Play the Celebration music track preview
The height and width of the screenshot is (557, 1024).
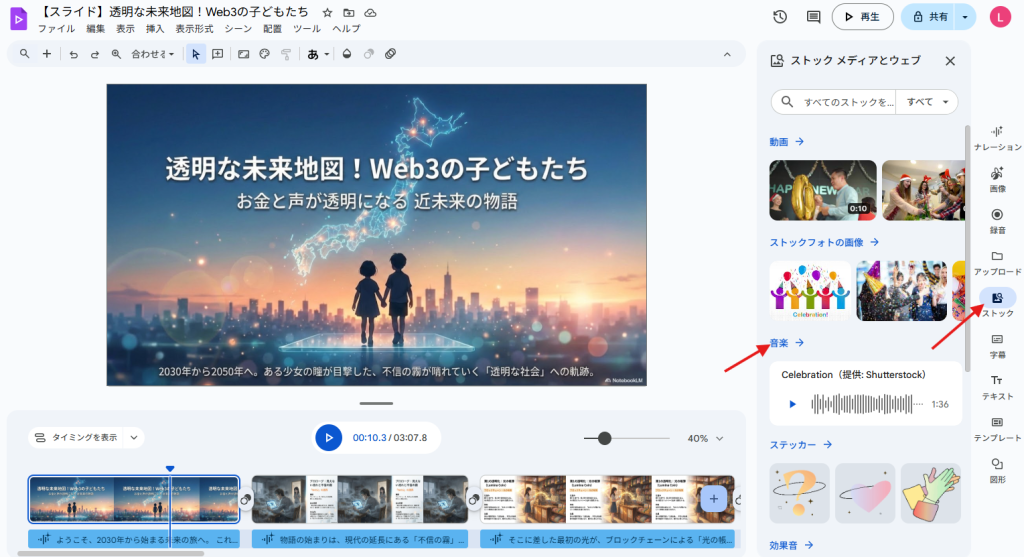(793, 404)
